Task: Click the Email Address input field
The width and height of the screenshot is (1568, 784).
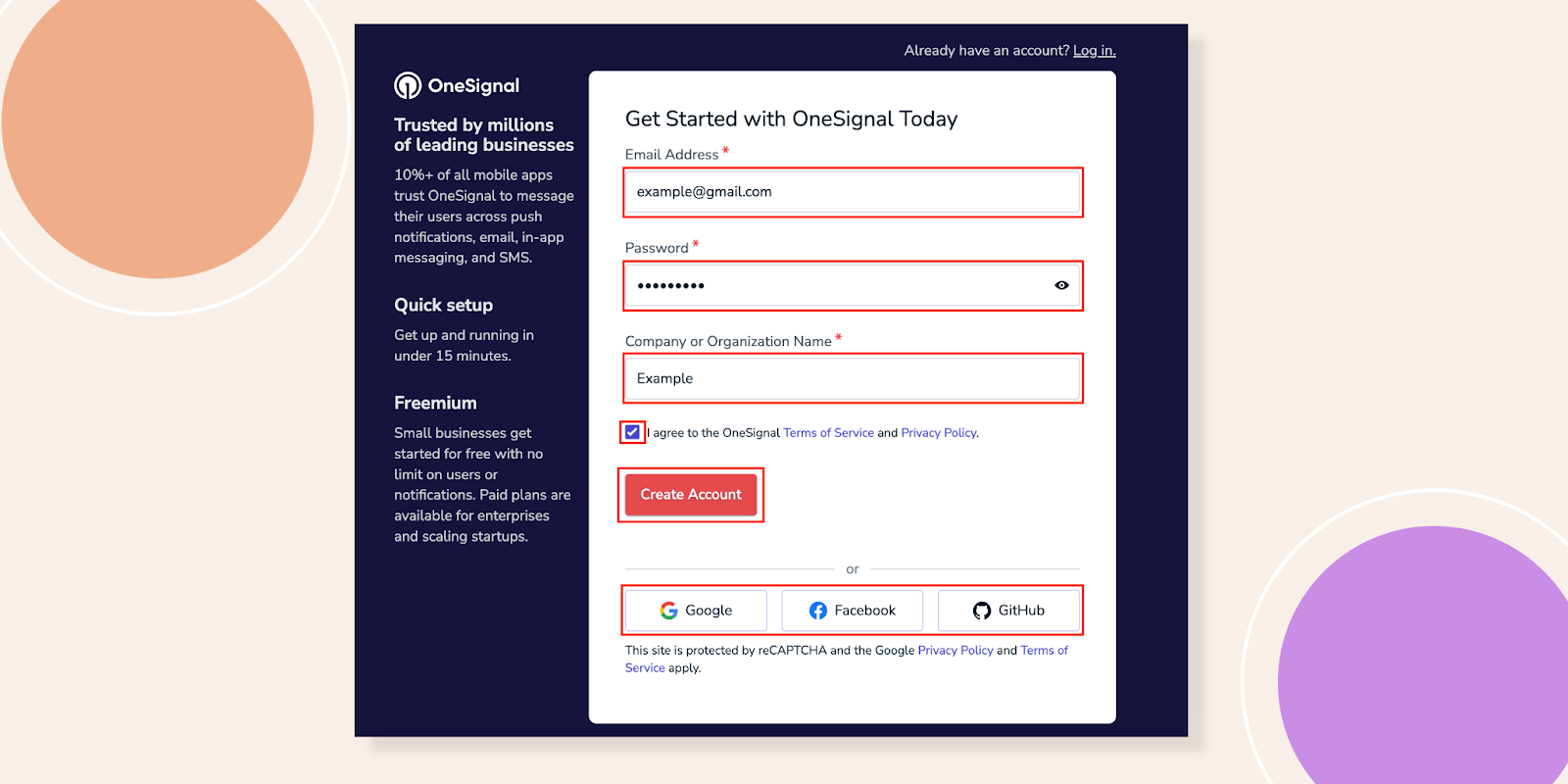Action: click(x=853, y=192)
